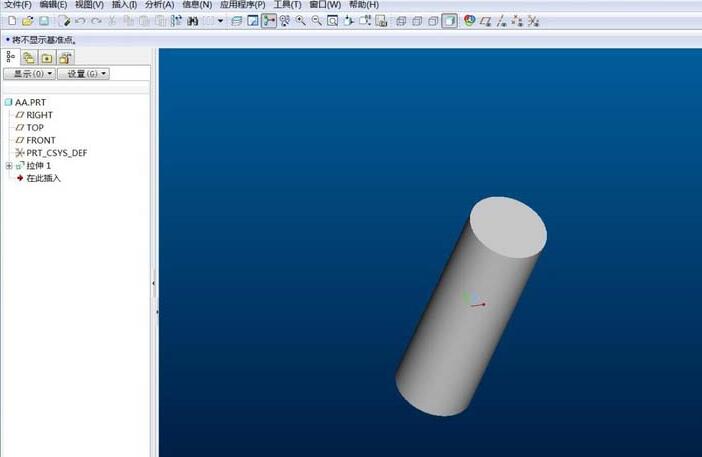Viewport: 702px width, 457px height.
Task: Select the 在此插入 insert marker
Action: click(x=39, y=178)
